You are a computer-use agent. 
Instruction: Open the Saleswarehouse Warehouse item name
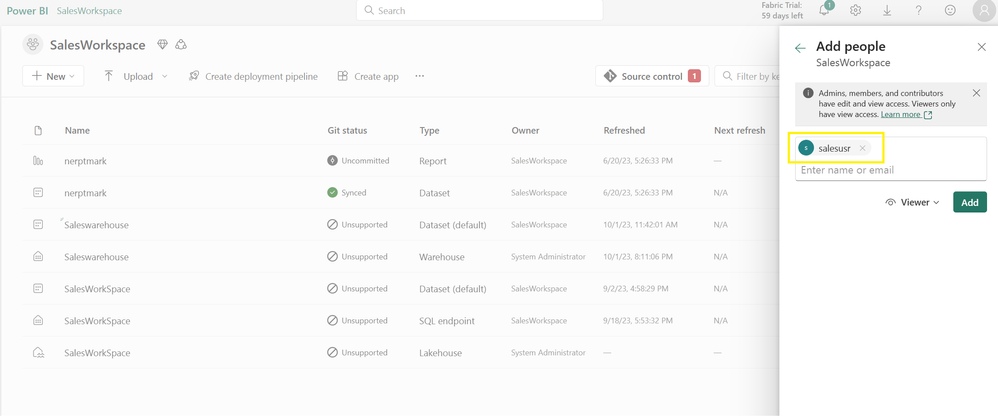[96, 257]
